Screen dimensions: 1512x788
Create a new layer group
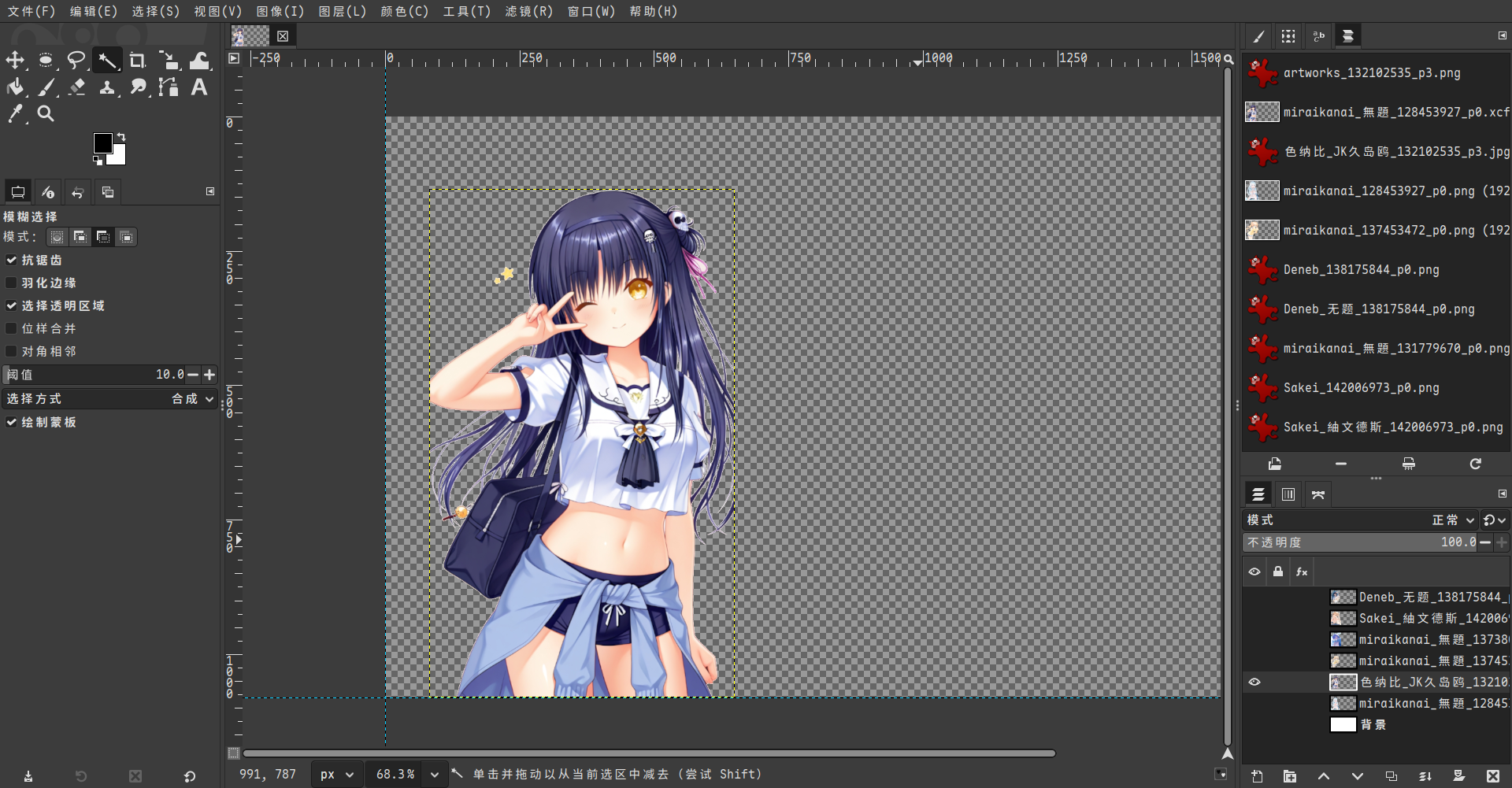[x=1290, y=776]
